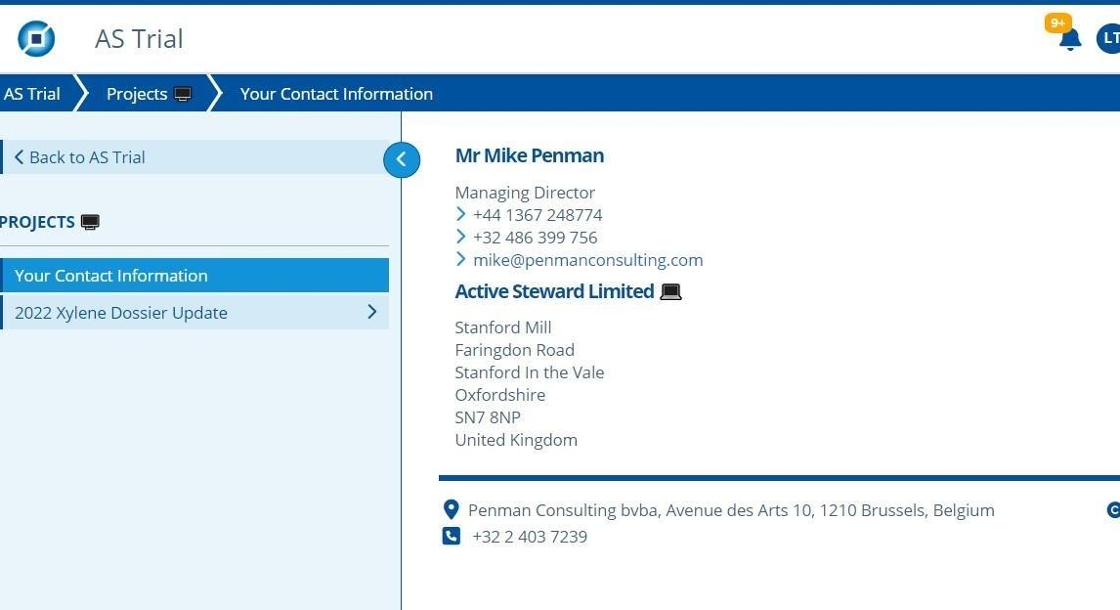Collapse the sidebar with the round arrow button
Screen dimensions: 1120x610
point(401,159)
